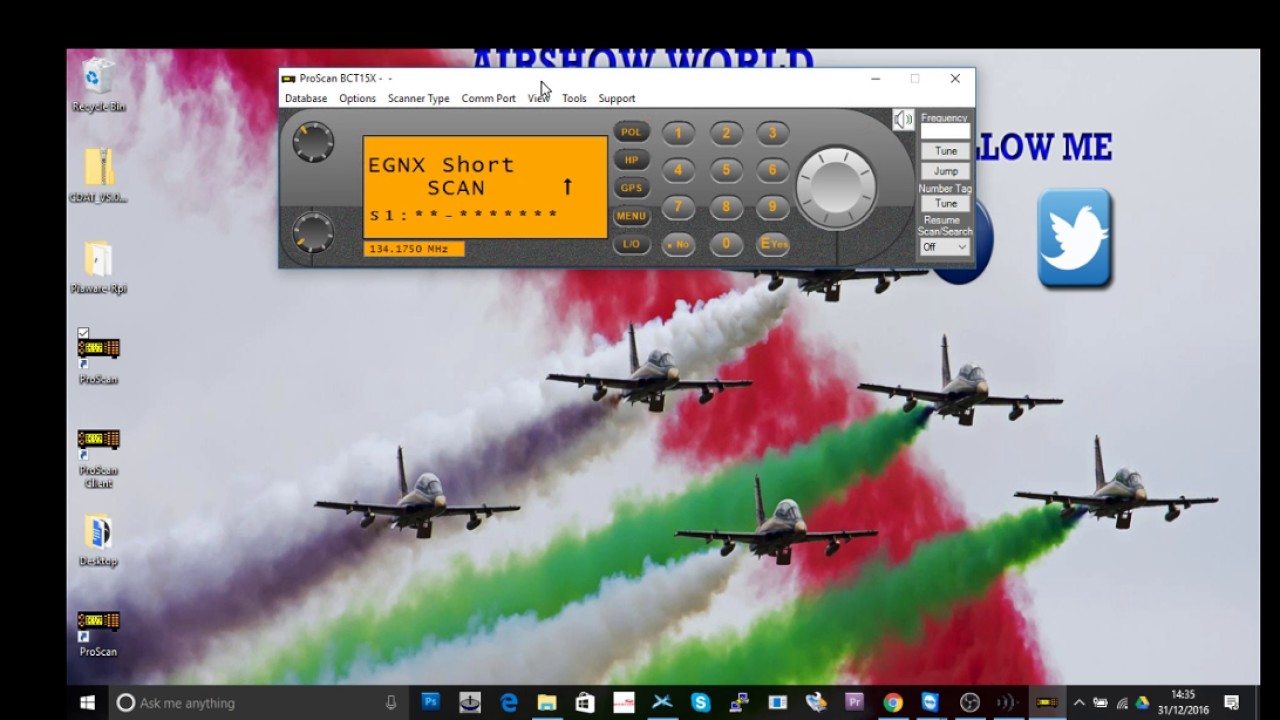This screenshot has width=1280, height=720.
Task: Click the upper-left volume knob
Action: pos(313,142)
